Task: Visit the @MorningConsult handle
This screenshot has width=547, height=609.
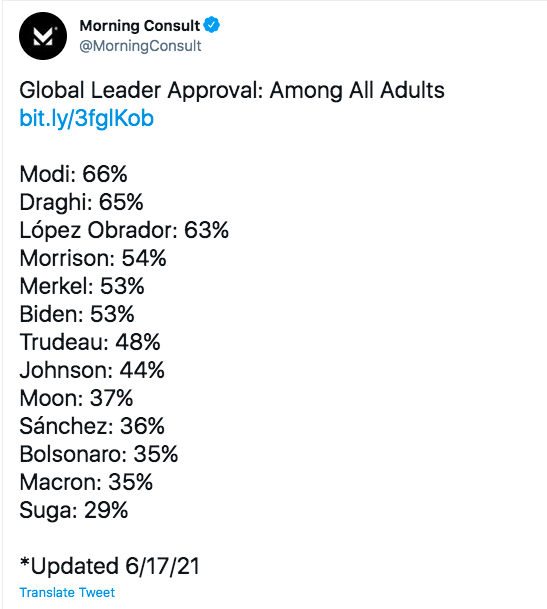Action: [140, 46]
